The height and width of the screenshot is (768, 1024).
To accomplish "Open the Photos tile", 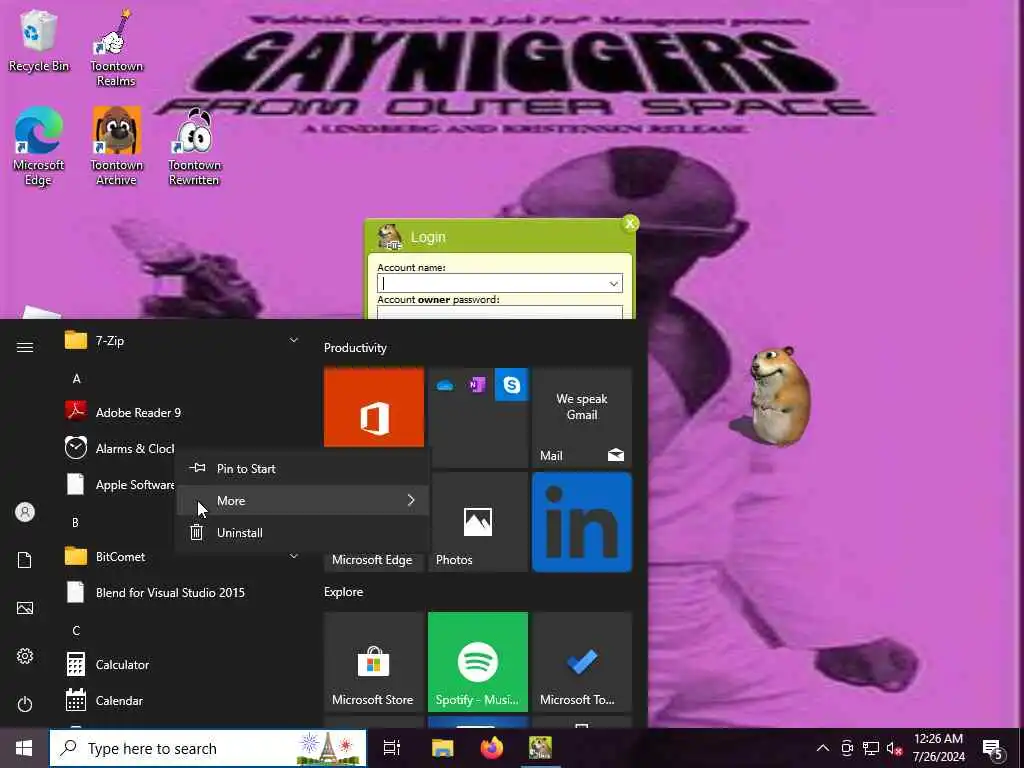I will pyautogui.click(x=477, y=522).
